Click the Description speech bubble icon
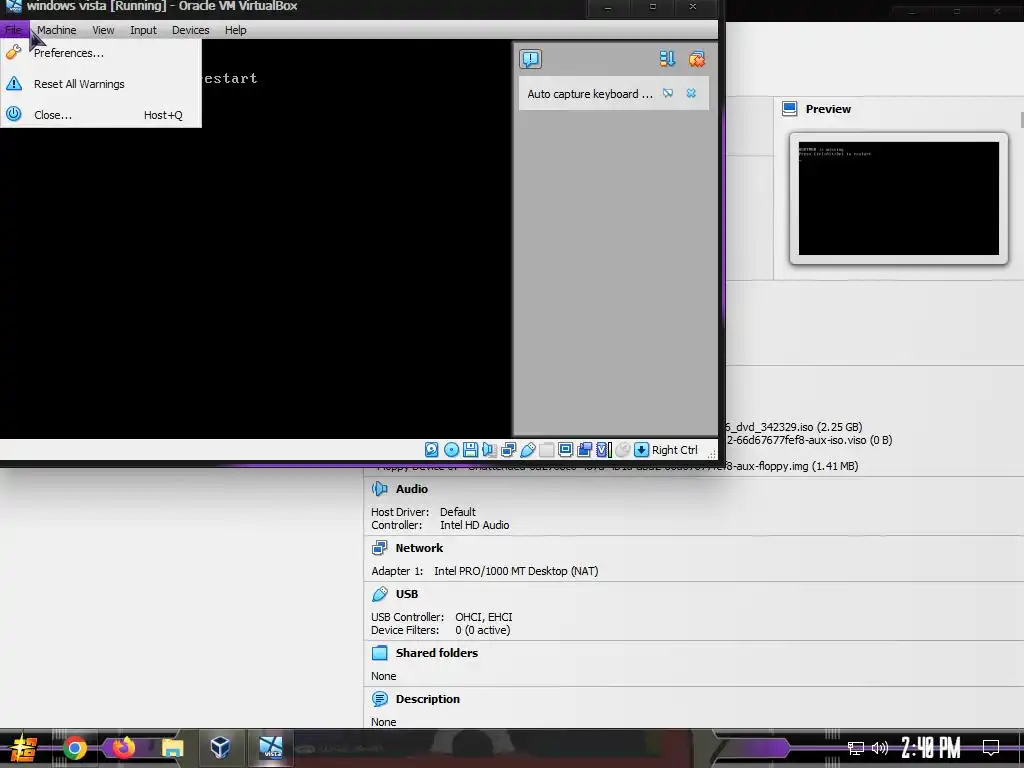 tap(379, 699)
